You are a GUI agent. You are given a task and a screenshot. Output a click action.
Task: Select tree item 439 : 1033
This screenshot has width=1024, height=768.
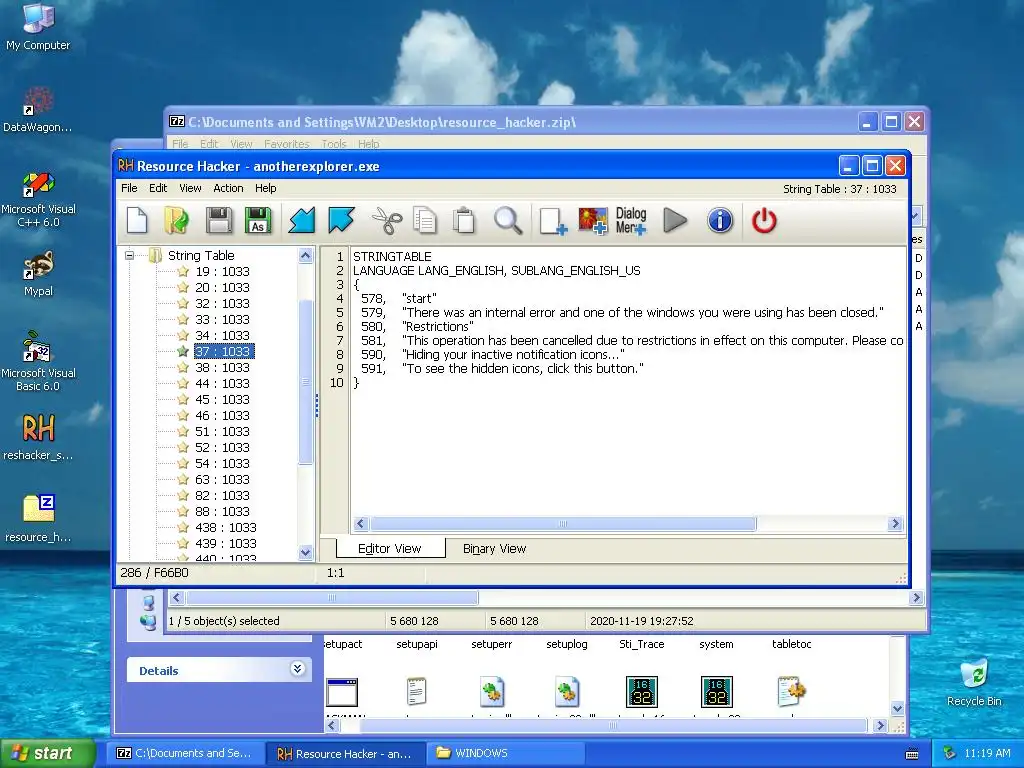[x=225, y=543]
